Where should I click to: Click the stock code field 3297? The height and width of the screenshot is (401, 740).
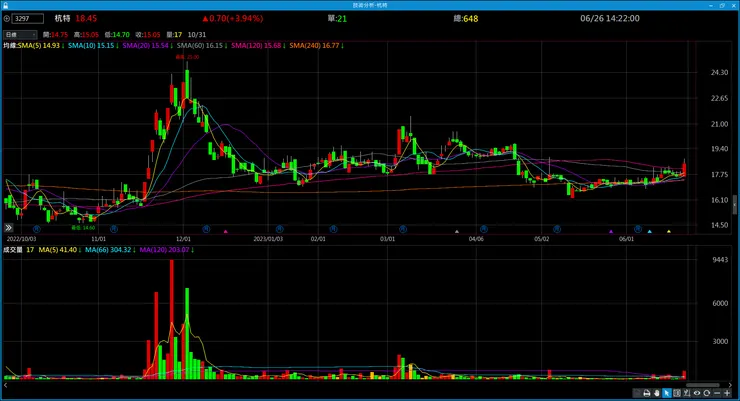pyautogui.click(x=28, y=19)
